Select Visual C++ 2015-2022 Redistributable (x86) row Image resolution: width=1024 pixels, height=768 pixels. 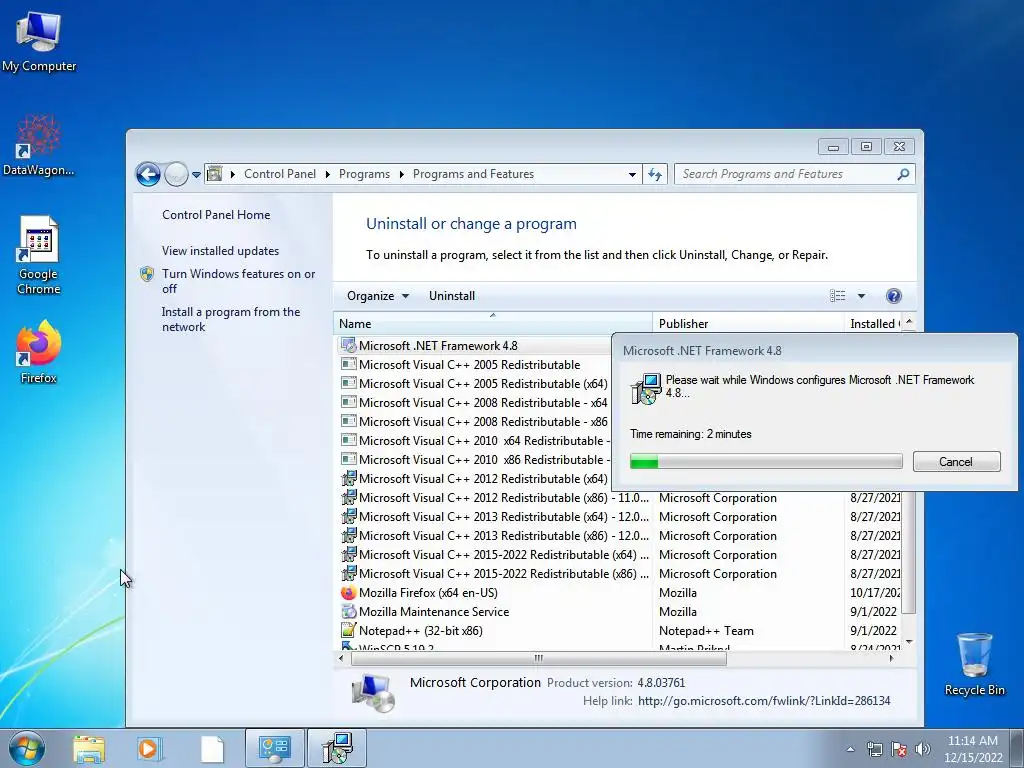tap(618, 573)
